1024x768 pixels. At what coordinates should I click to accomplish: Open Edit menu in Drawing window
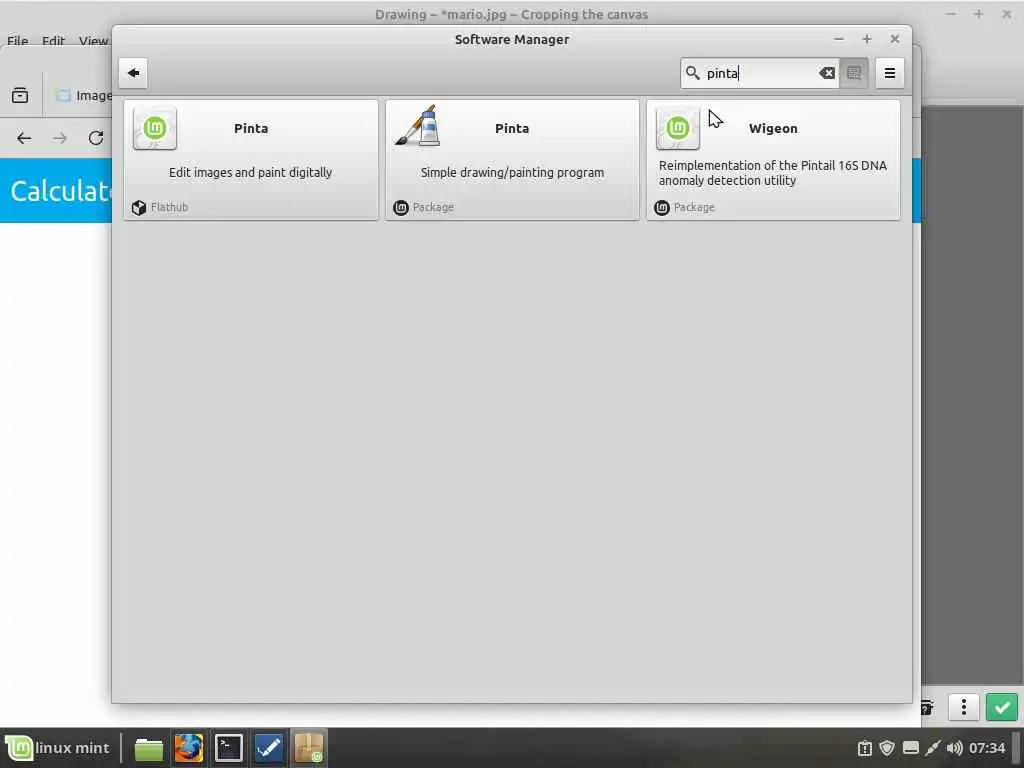[53, 40]
